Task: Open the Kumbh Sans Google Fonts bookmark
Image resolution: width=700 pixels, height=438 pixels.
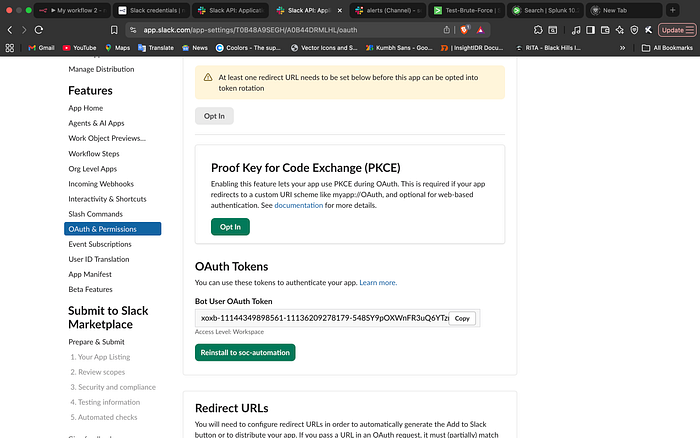Action: (x=399, y=48)
